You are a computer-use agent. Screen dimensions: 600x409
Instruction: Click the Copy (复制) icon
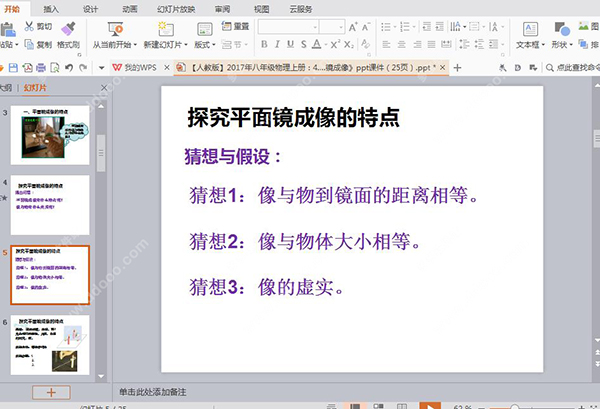click(29, 44)
